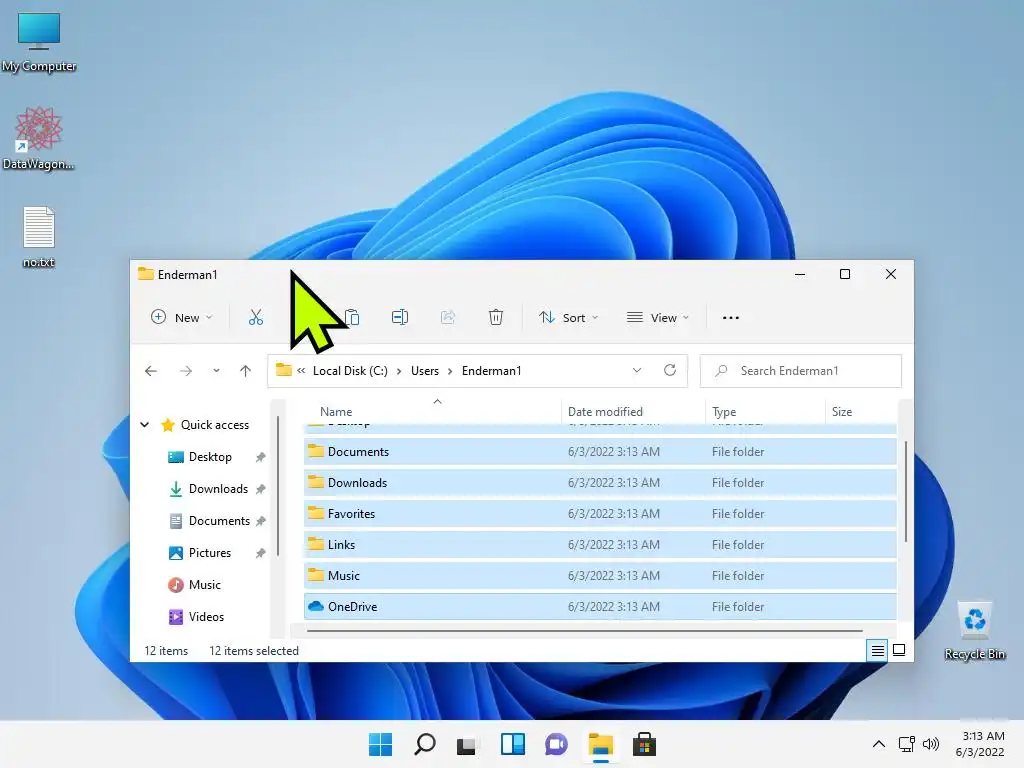
Task: Switch to details view layout icon
Action: click(x=877, y=650)
